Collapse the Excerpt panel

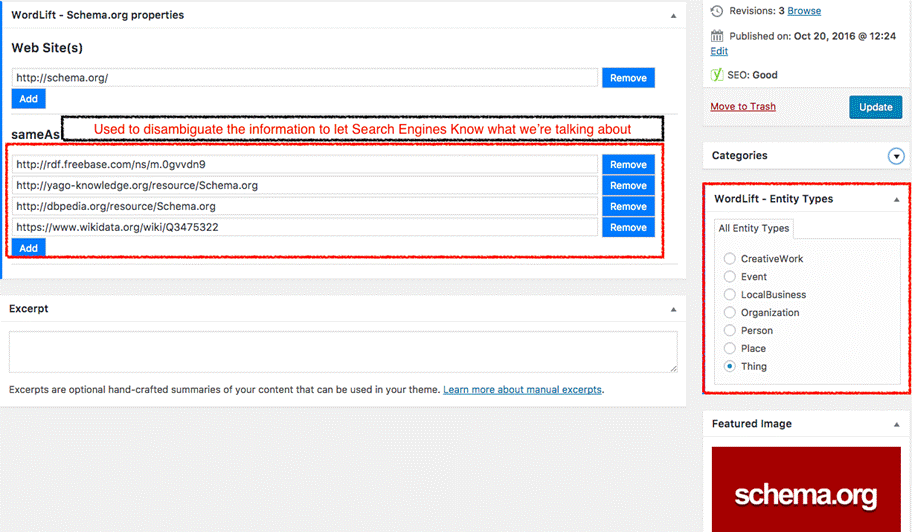[x=673, y=310]
